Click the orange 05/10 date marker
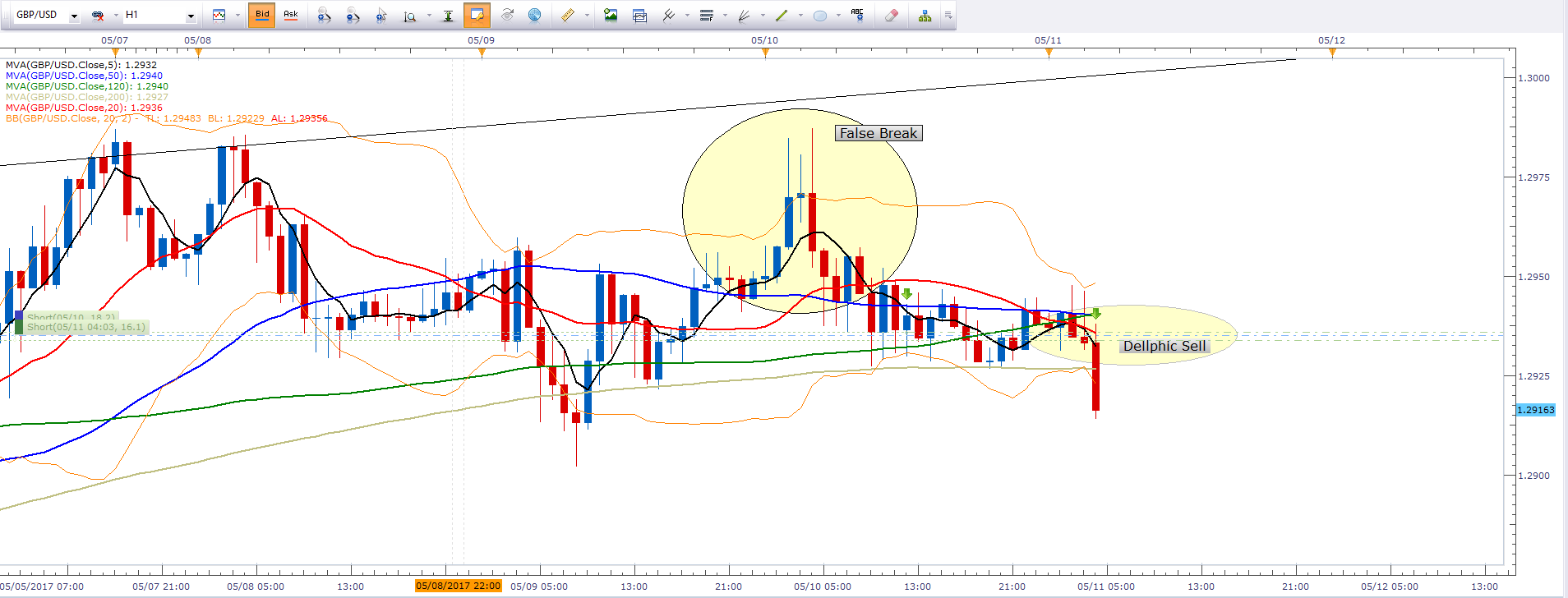This screenshot has height=598, width=1568. tap(765, 53)
